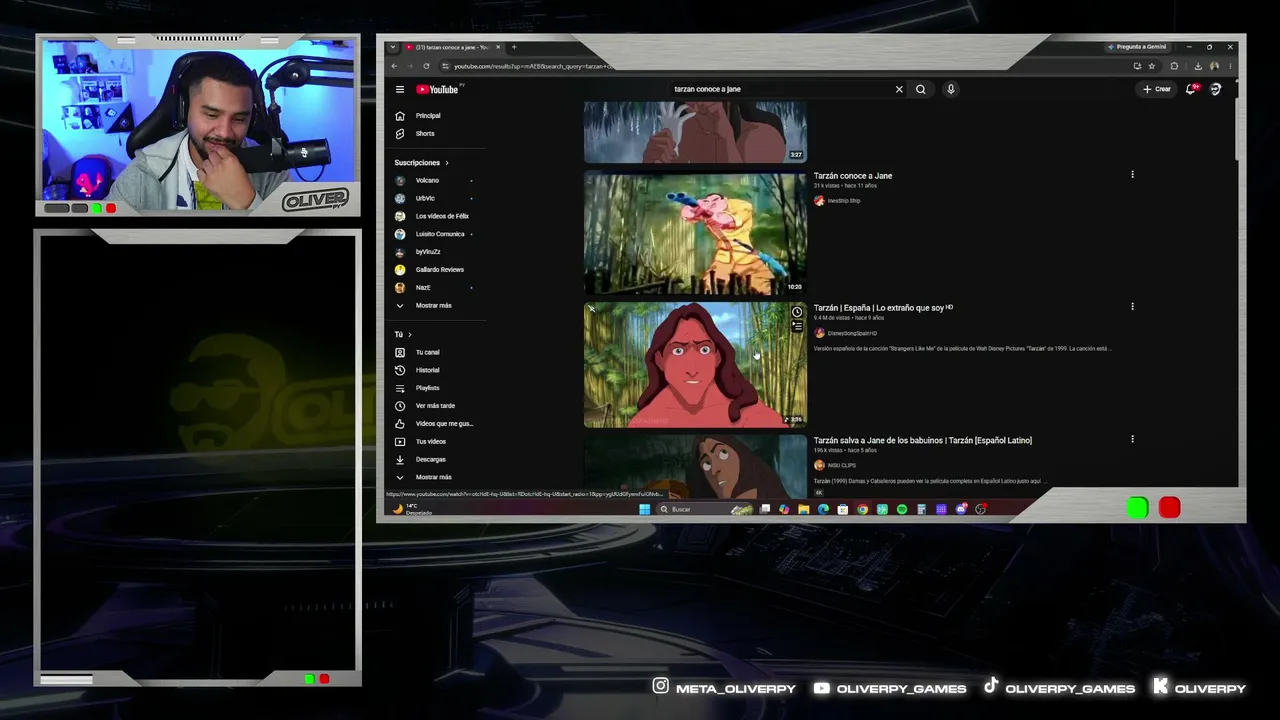1280x720 pixels.
Task: Start voice search with the microphone
Action: tap(951, 89)
